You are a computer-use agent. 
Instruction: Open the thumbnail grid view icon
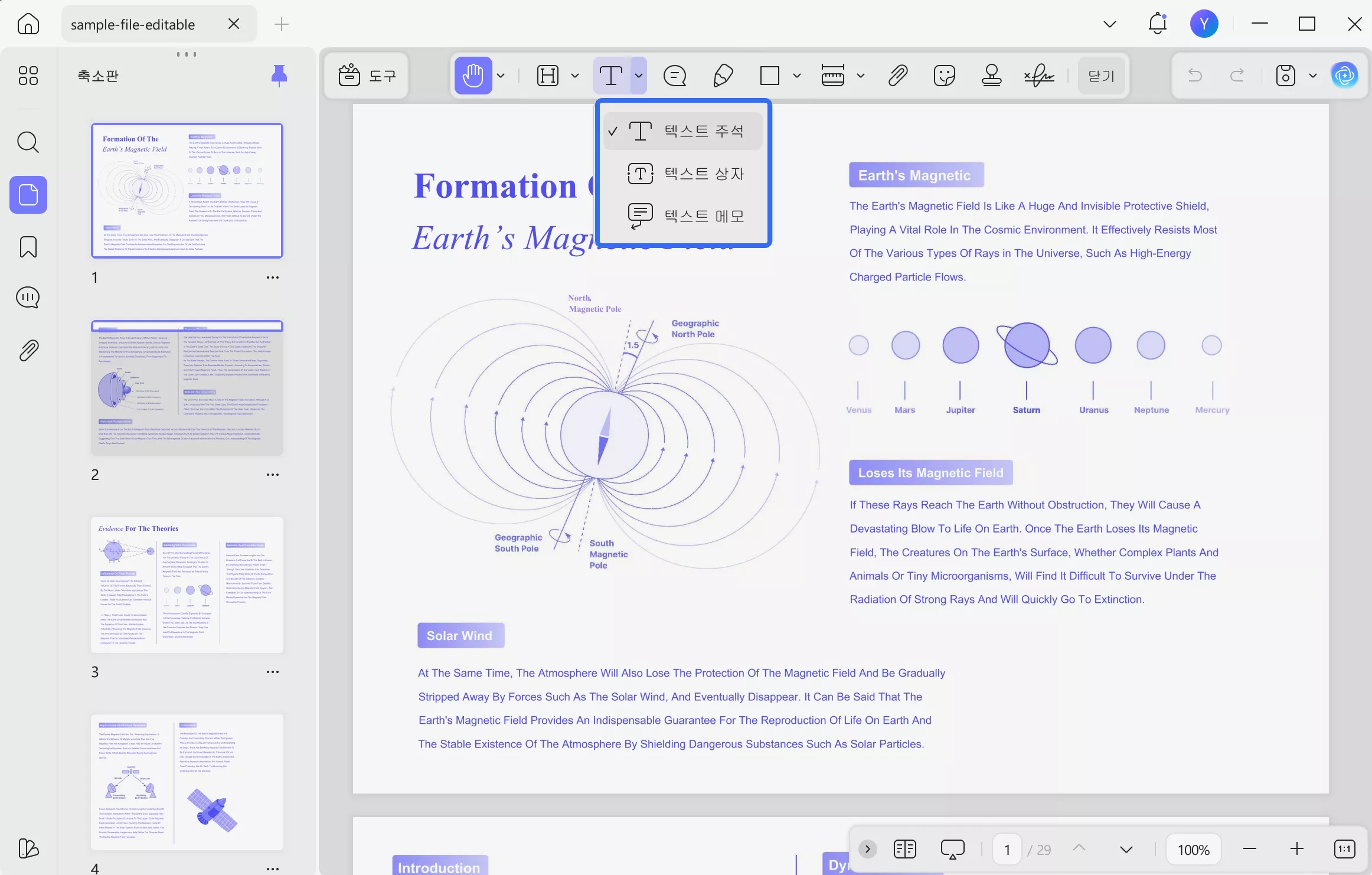pos(28,76)
